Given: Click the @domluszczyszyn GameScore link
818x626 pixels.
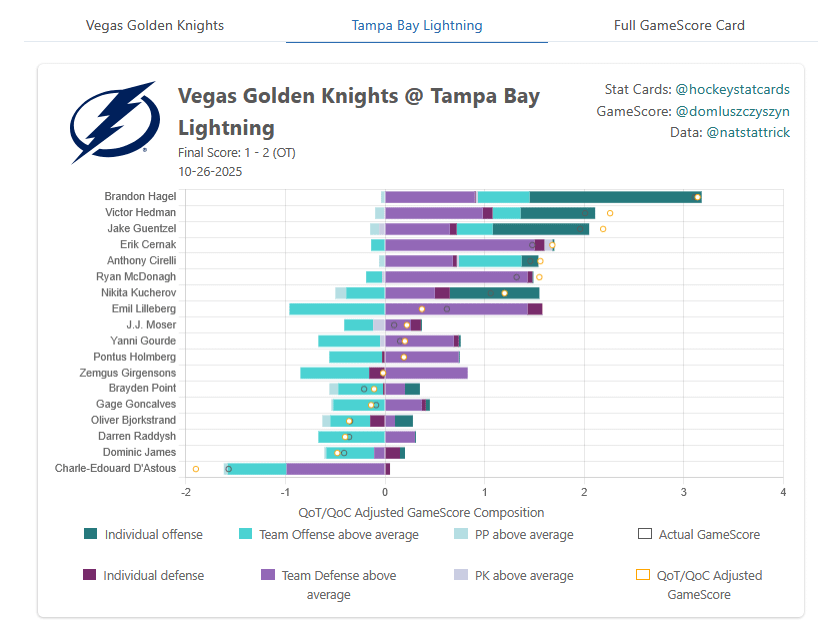Looking at the screenshot, I should [x=734, y=111].
